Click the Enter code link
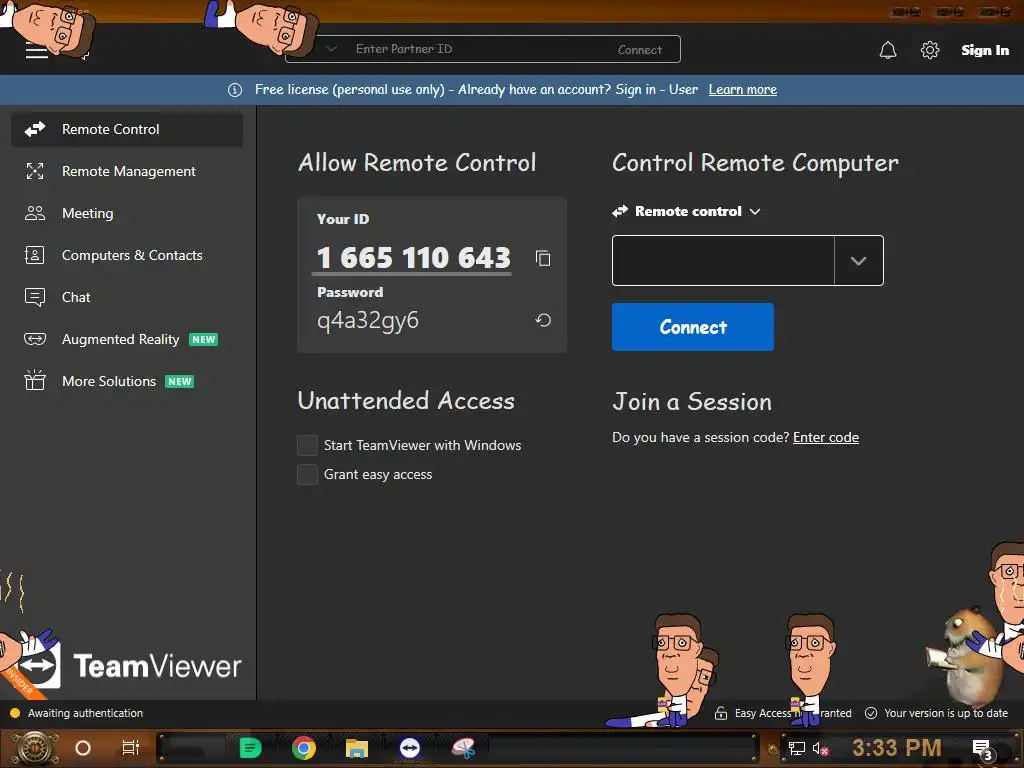Image resolution: width=1024 pixels, height=768 pixels. coord(825,438)
